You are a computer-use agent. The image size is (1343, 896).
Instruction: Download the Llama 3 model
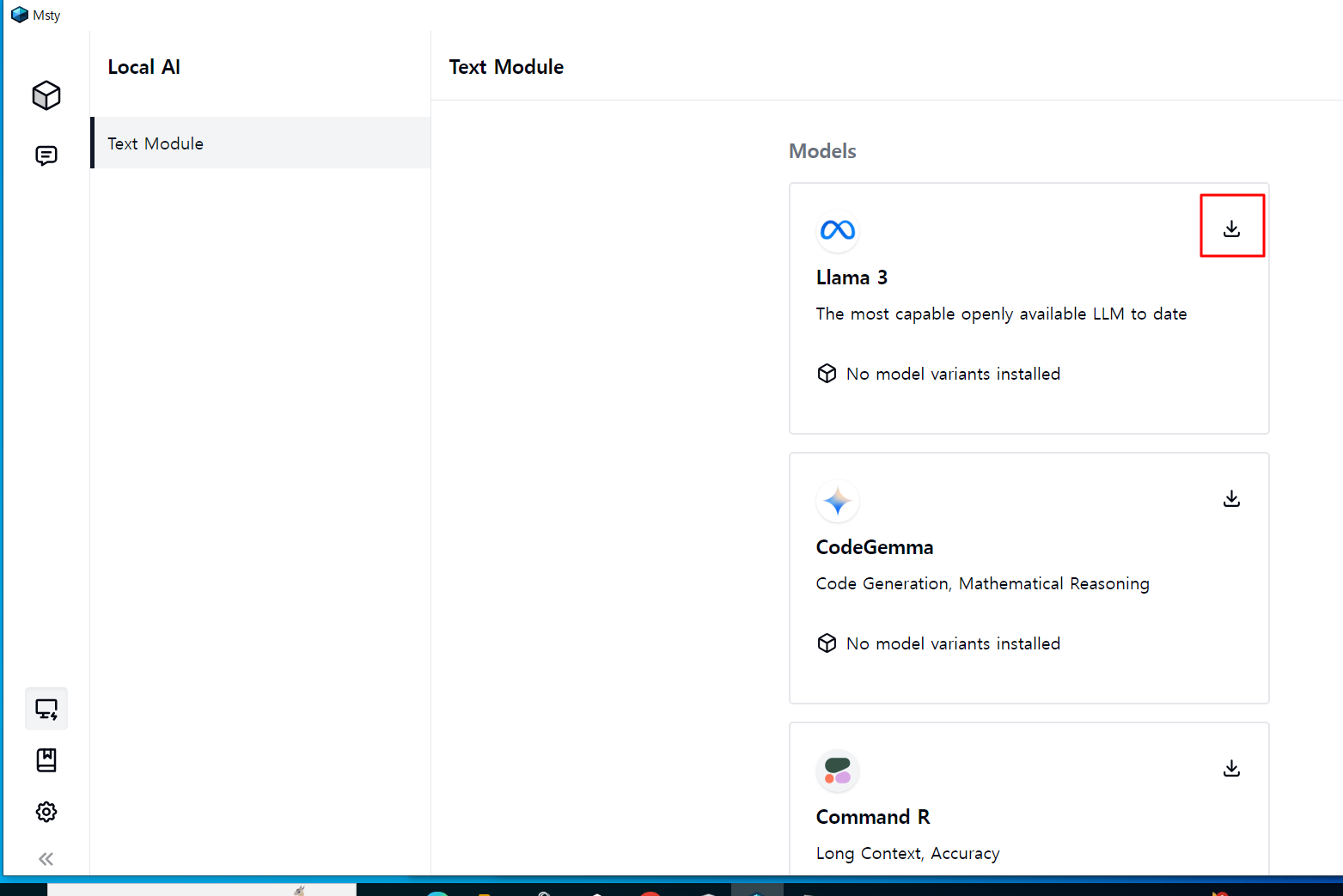pos(1231,229)
